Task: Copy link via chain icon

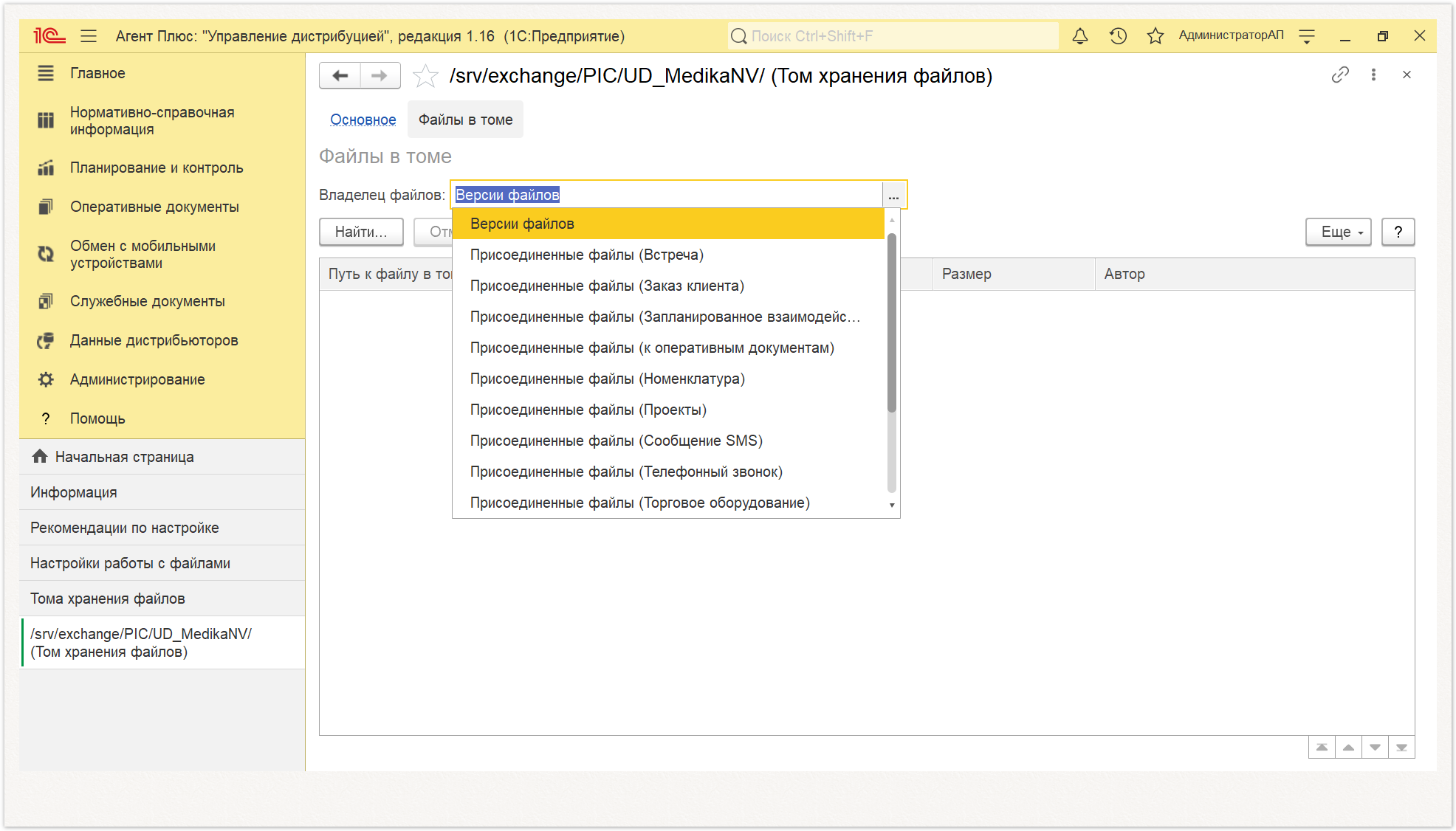Action: pyautogui.click(x=1340, y=75)
